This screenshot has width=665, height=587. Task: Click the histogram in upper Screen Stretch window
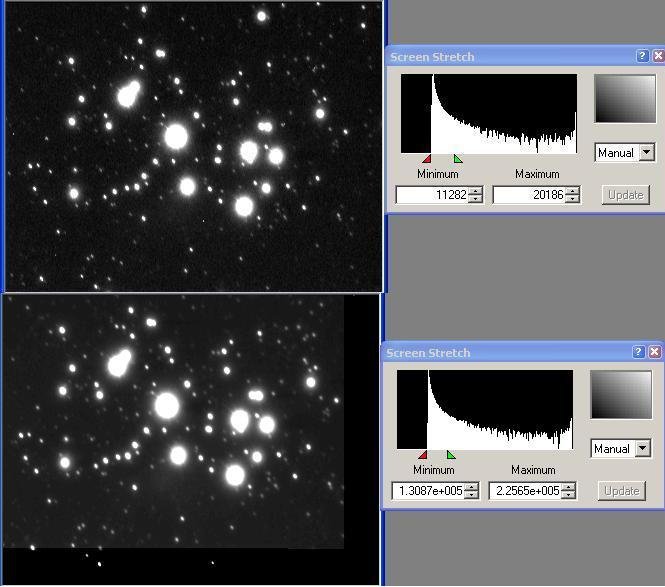click(x=489, y=113)
